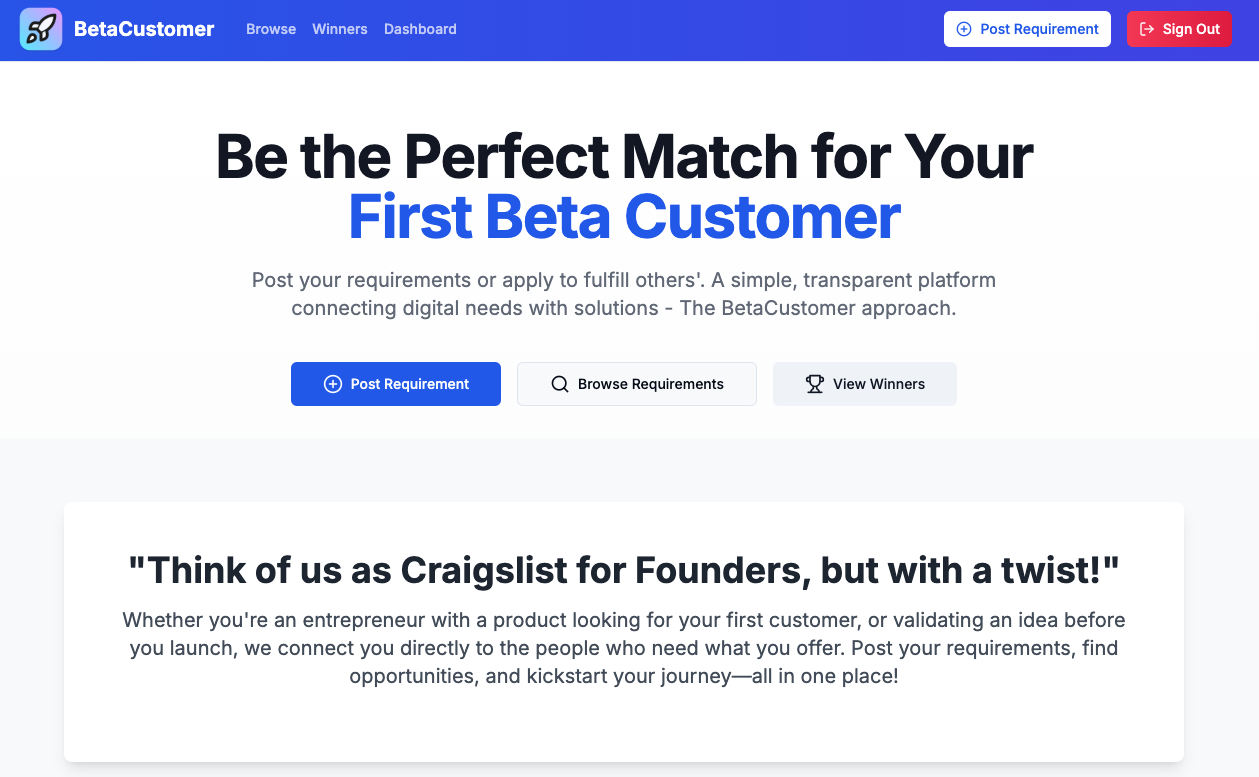Click the plus icon in the header Post Requirement button
Viewport: 1259px width, 777px height.
click(x=964, y=29)
